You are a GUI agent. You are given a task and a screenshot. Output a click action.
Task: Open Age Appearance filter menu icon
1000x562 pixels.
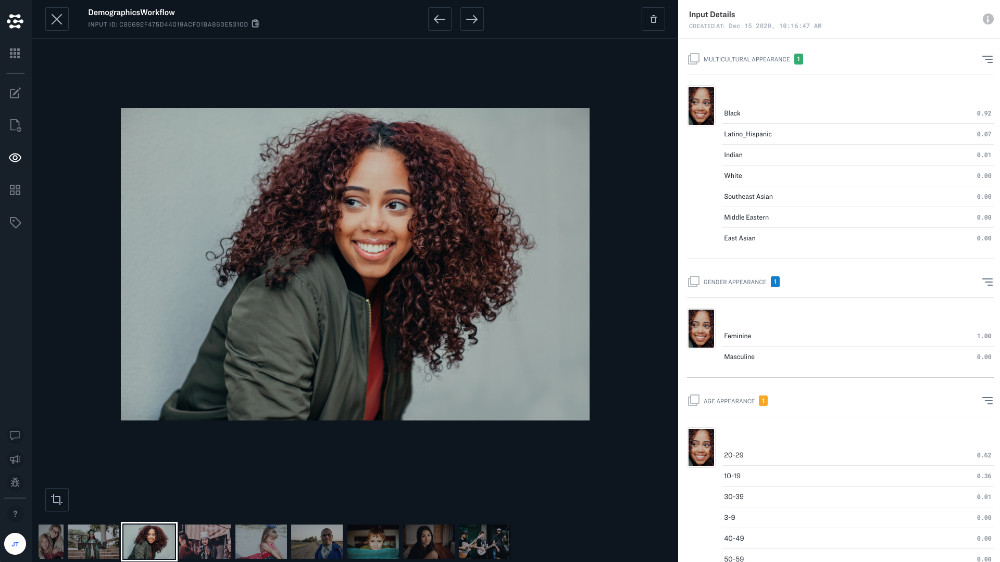coord(987,401)
